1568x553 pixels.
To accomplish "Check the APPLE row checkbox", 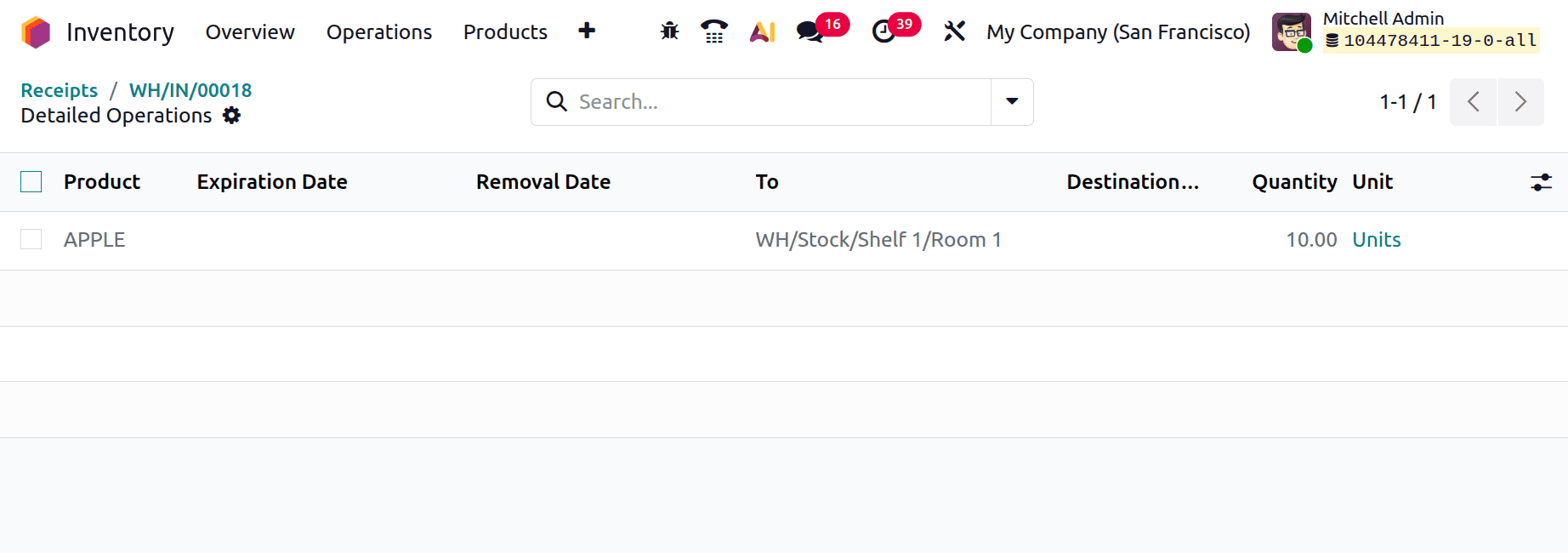I will tap(31, 239).
